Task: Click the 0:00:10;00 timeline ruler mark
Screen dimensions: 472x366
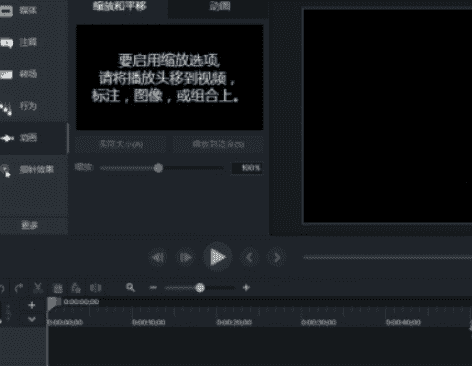Action: point(149,322)
